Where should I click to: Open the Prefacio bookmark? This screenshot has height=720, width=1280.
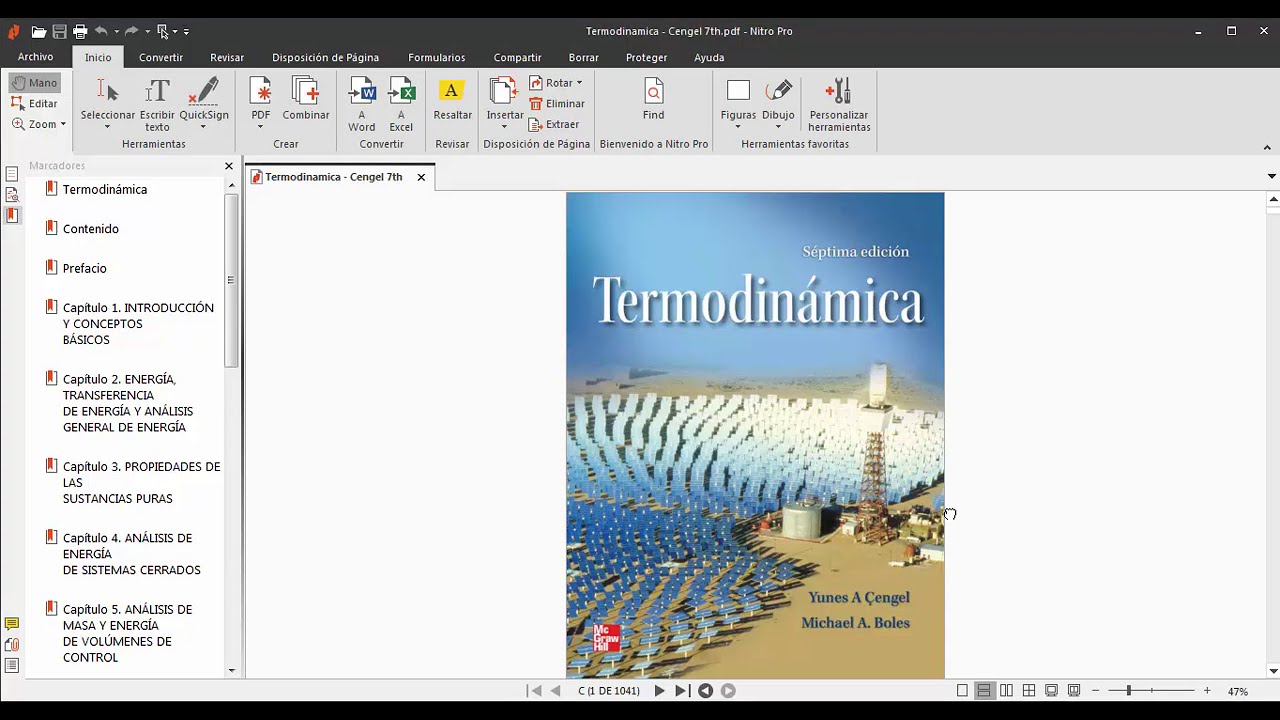pyautogui.click(x=85, y=268)
